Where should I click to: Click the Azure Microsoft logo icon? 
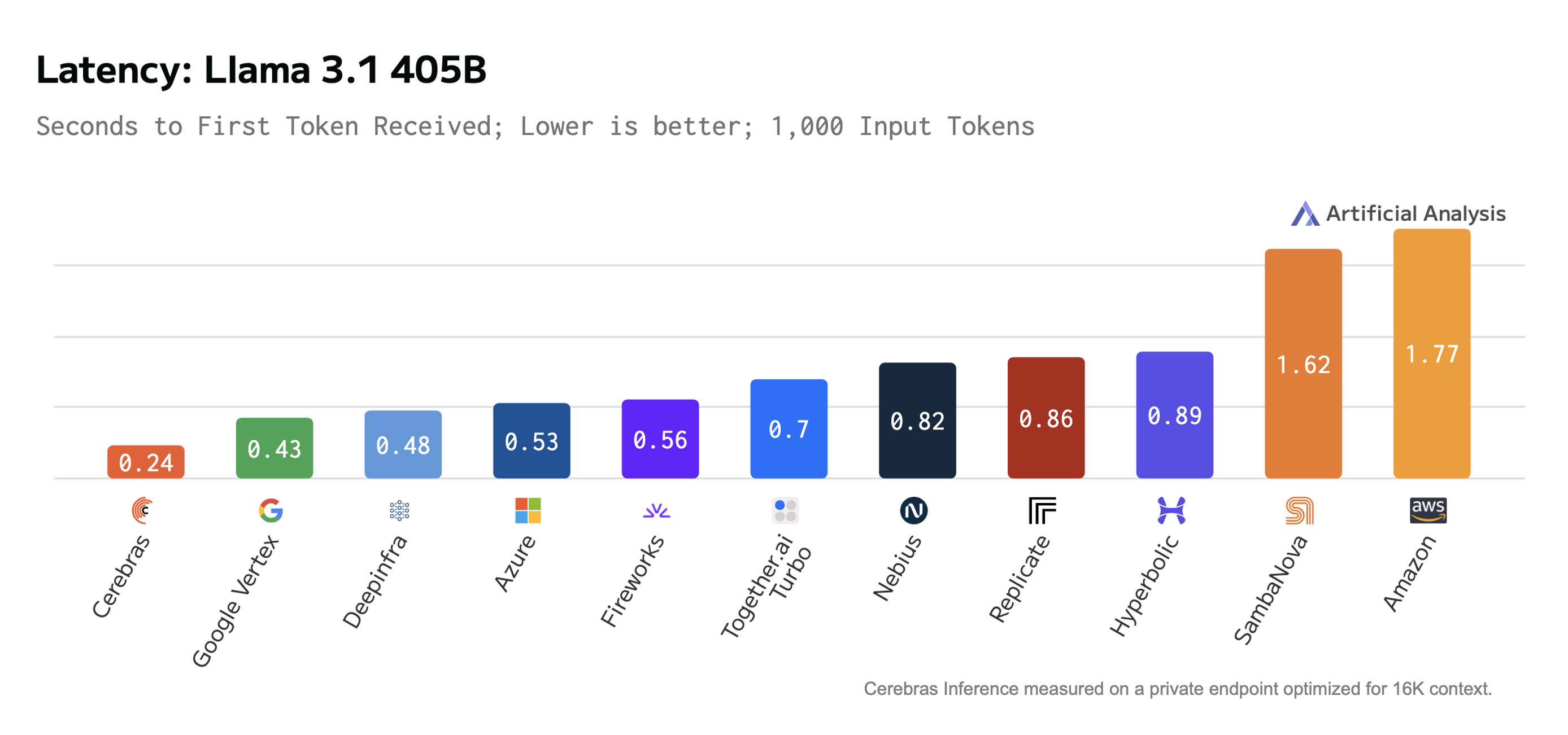[x=528, y=510]
